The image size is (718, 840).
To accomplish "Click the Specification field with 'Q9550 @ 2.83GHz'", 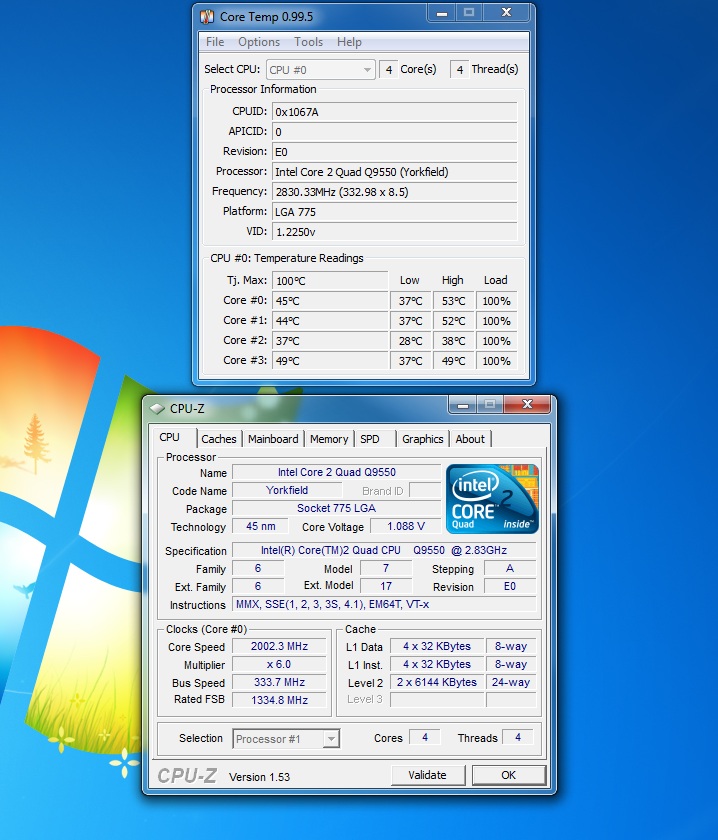I will pyautogui.click(x=384, y=550).
